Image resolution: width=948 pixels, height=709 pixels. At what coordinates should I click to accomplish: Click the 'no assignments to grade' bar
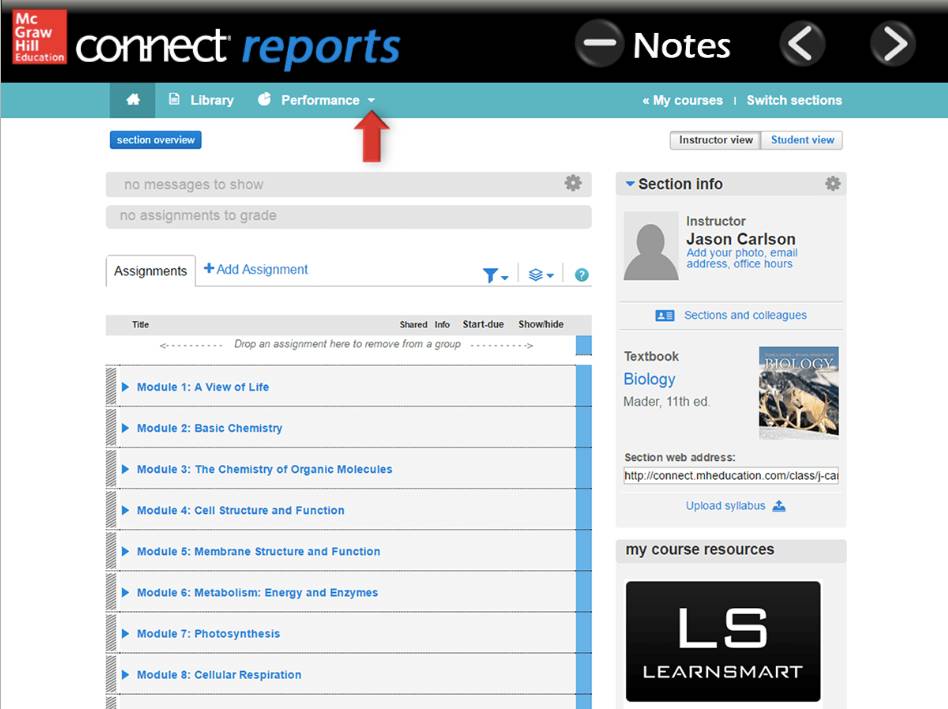click(x=348, y=216)
